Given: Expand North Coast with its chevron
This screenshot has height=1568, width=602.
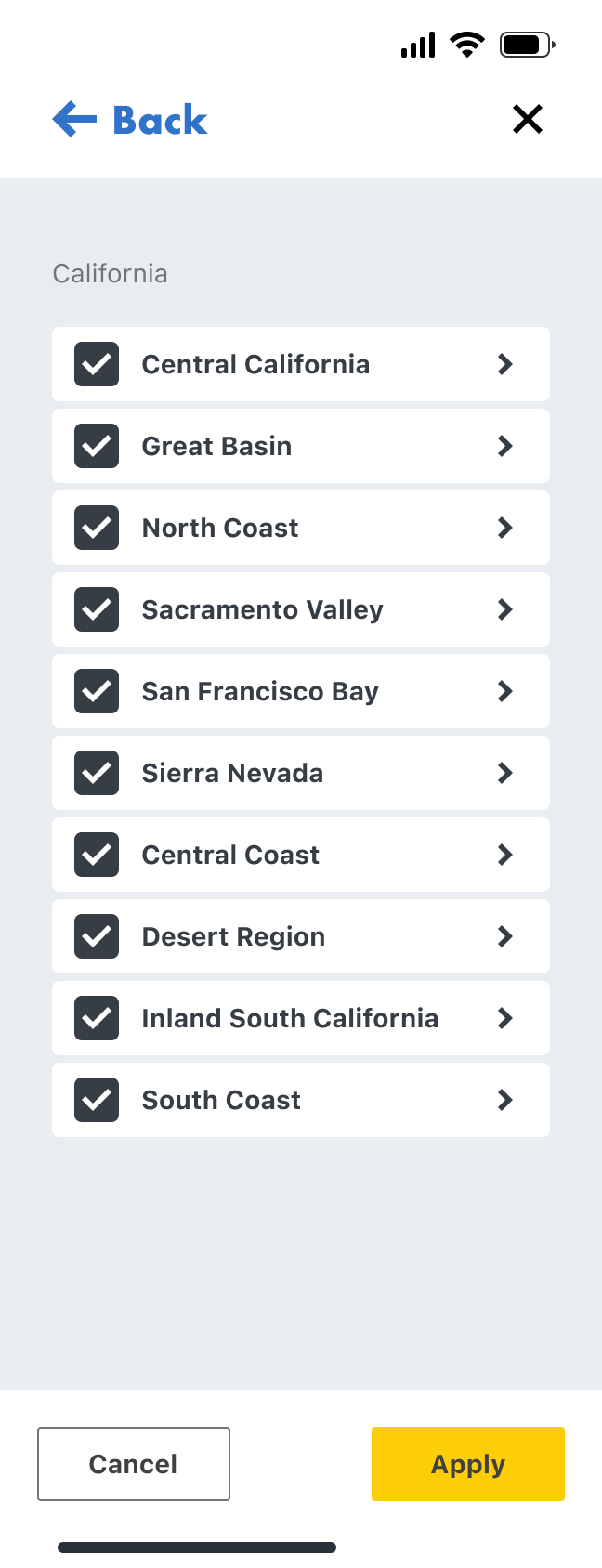Looking at the screenshot, I should click(x=505, y=528).
